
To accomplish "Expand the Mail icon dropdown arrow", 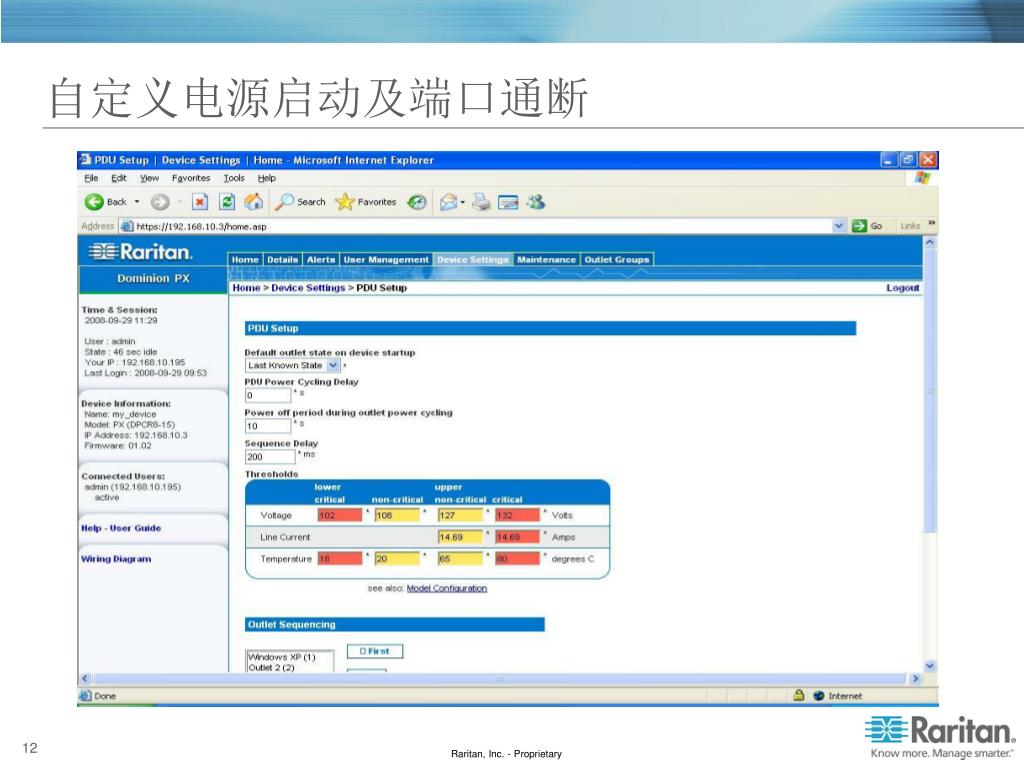I will [x=463, y=202].
